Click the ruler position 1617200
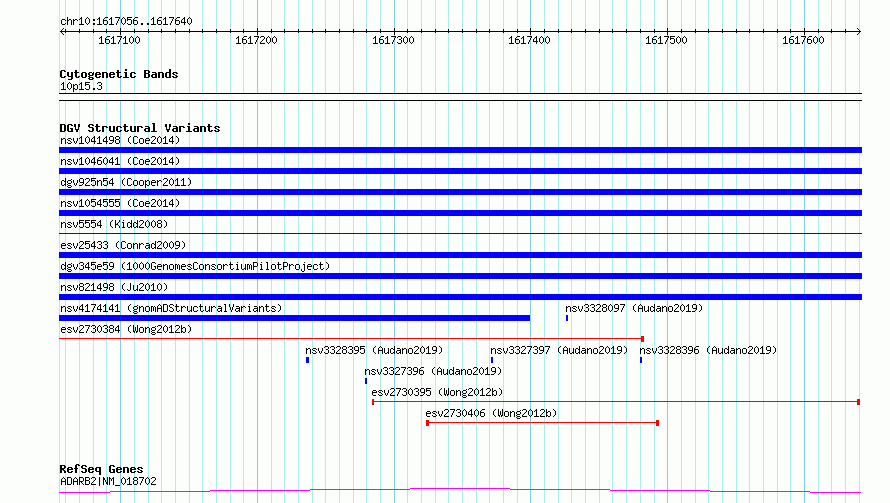 tap(256, 40)
